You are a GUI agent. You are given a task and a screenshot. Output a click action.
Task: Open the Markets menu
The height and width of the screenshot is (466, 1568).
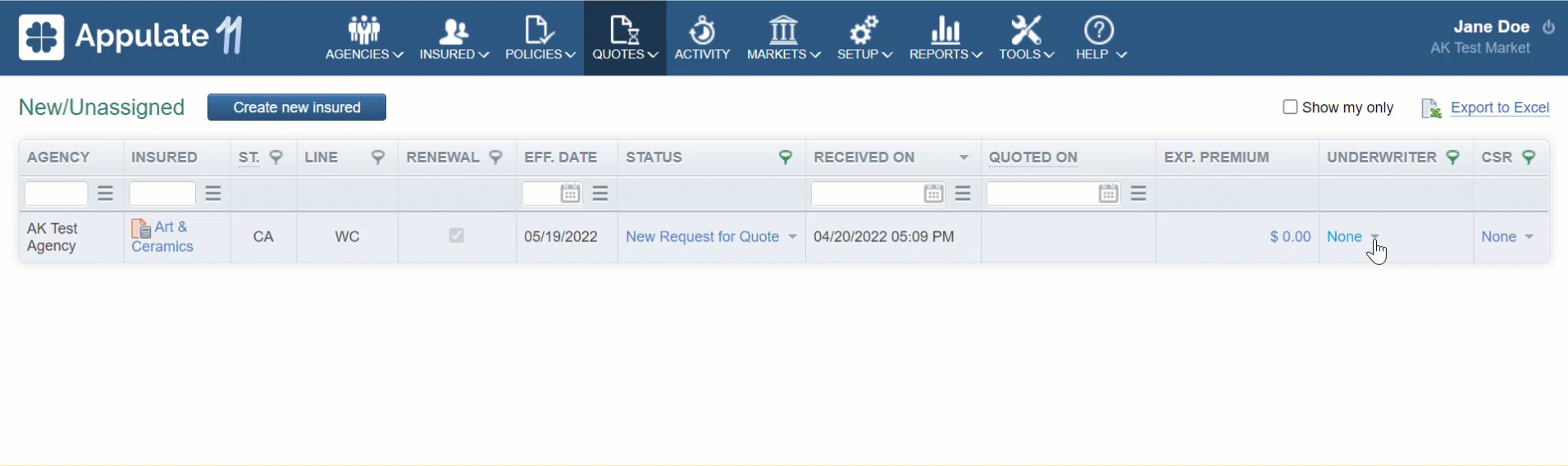pos(783,39)
